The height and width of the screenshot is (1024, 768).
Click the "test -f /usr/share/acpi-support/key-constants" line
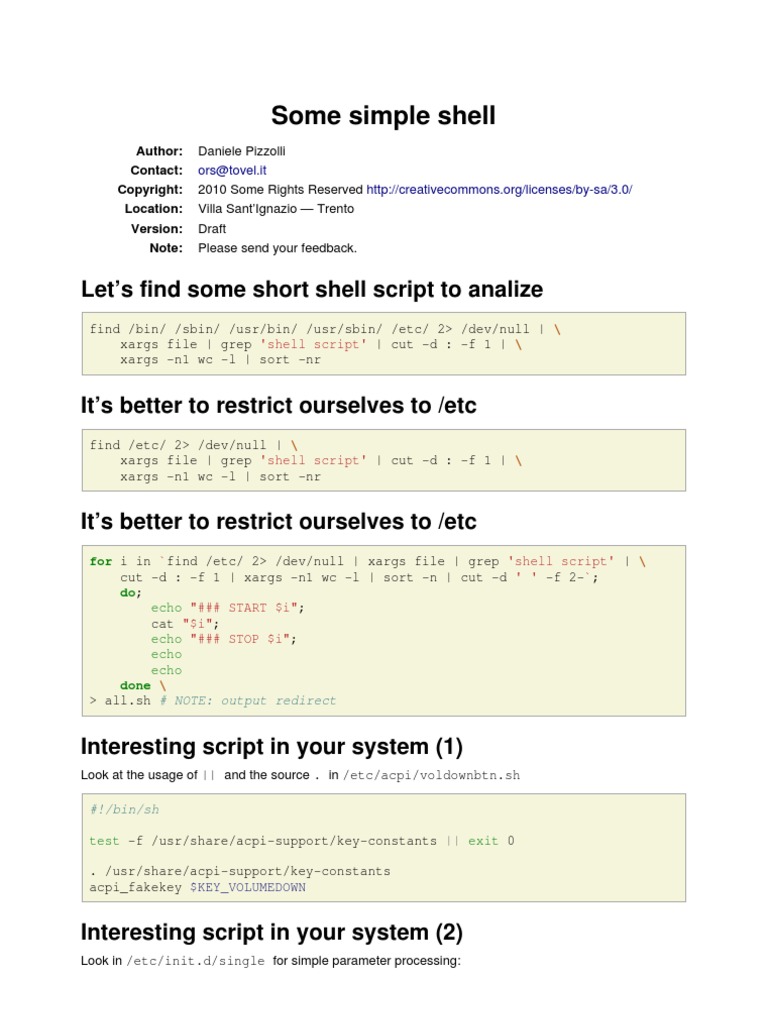(263, 841)
